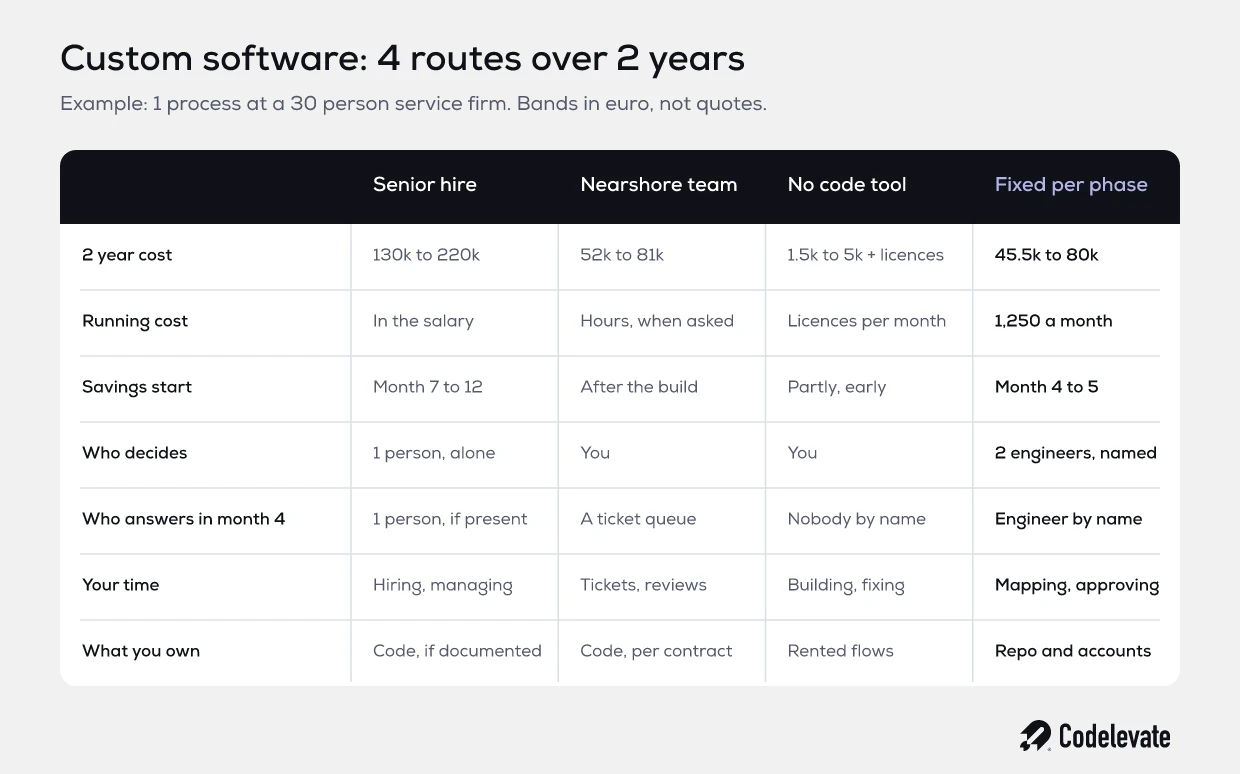
Task: Click the '130k to 220k' cell
Action: click(426, 255)
